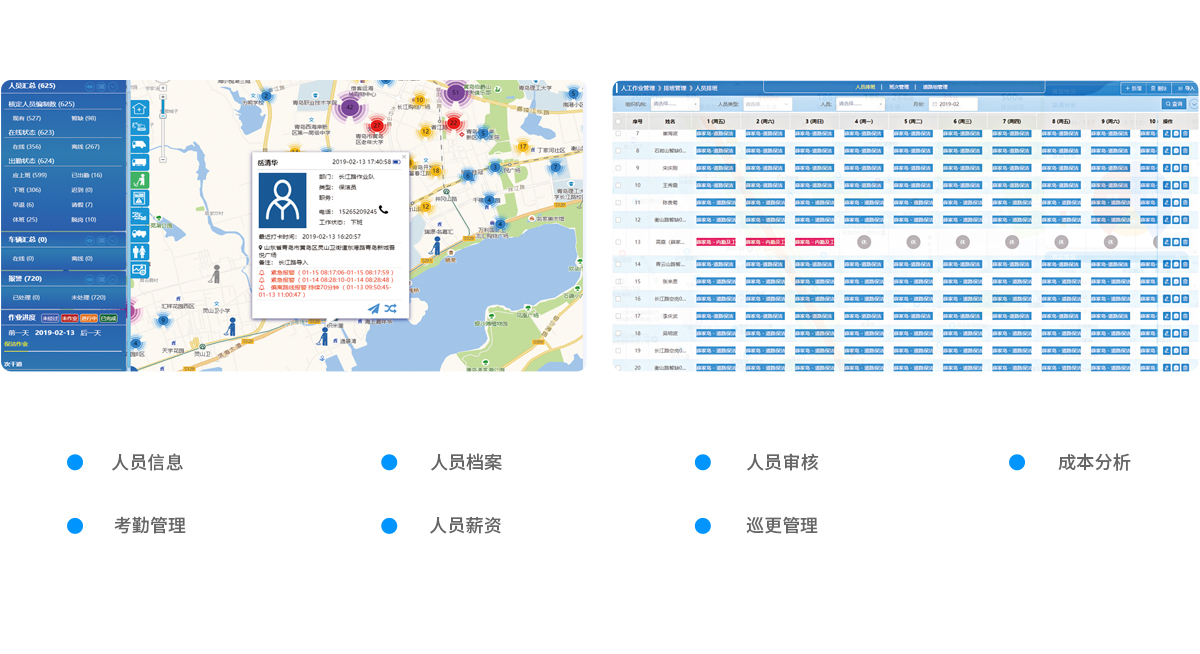Click the 查询 search button
Screen dimensions: 1200x654
[1174, 103]
